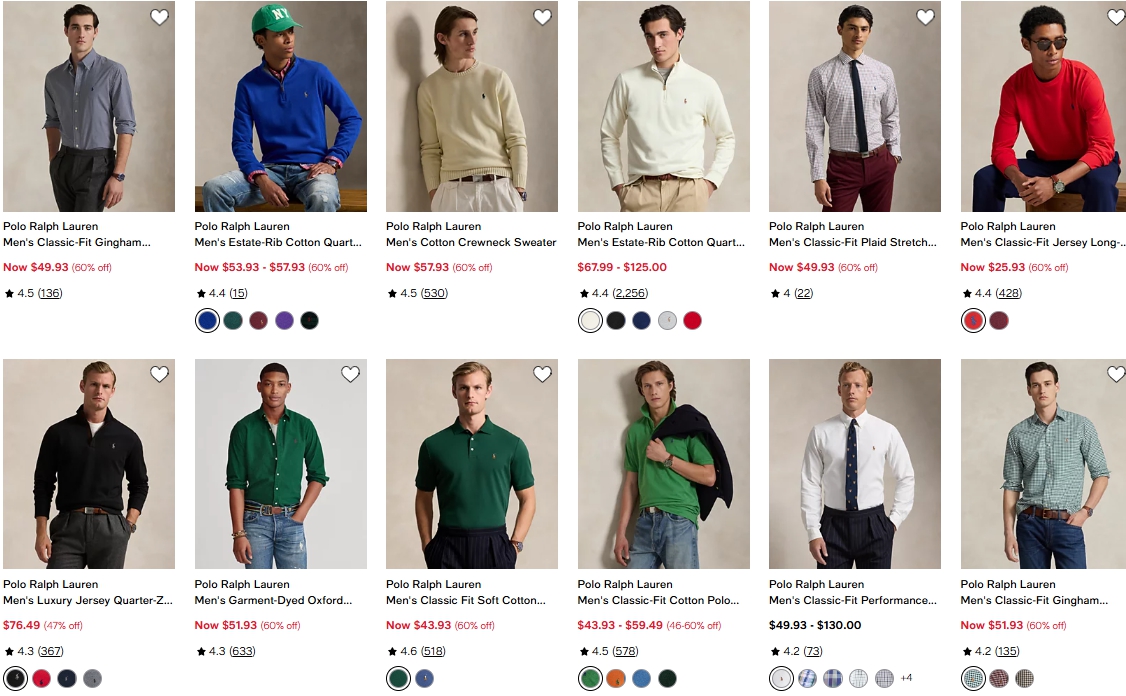Save the cream Estate-Rib quarter-zip to favorites
The image size is (1126, 696).
pyautogui.click(x=733, y=17)
